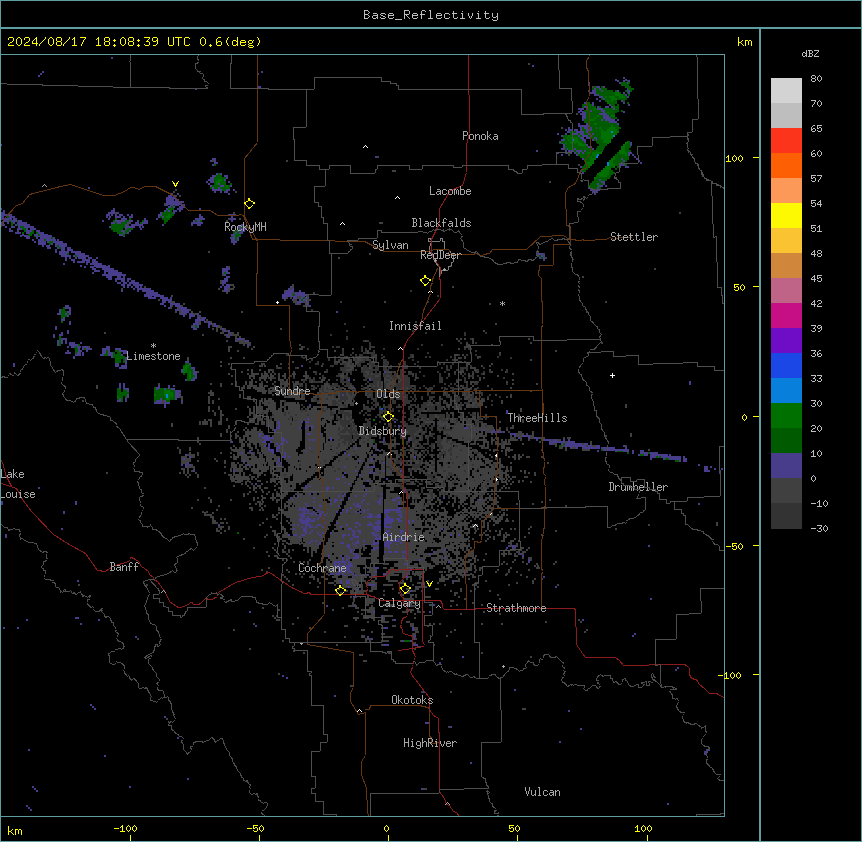Select the Vulcan label

coord(543,792)
